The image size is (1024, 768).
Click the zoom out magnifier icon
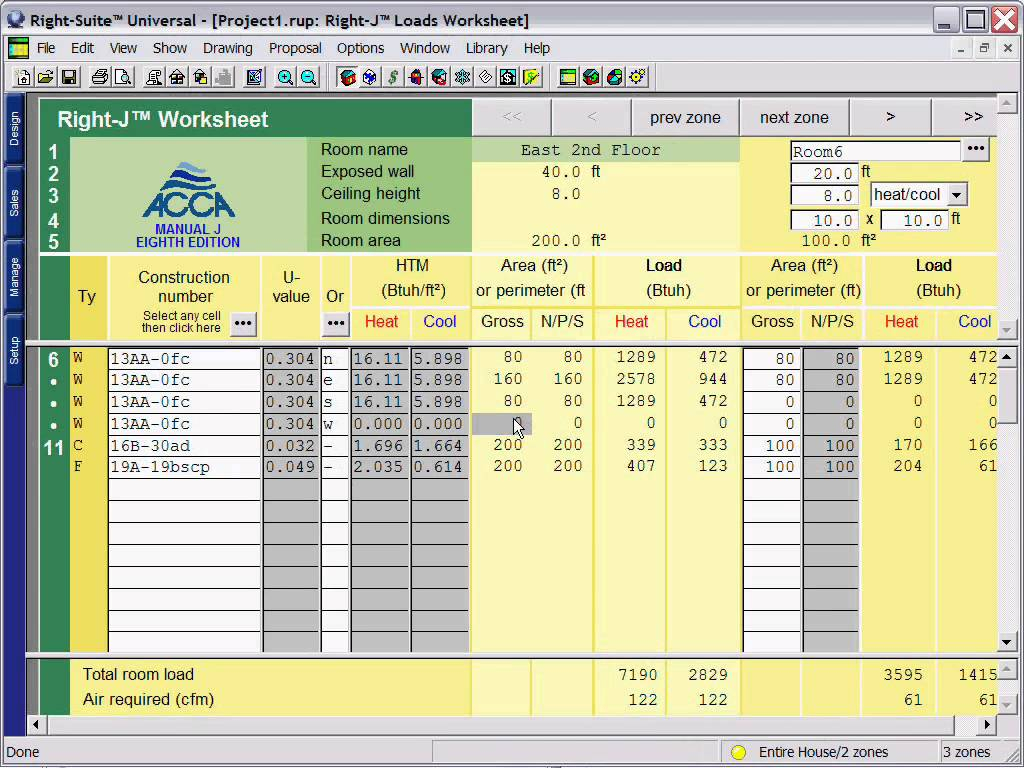click(x=309, y=77)
